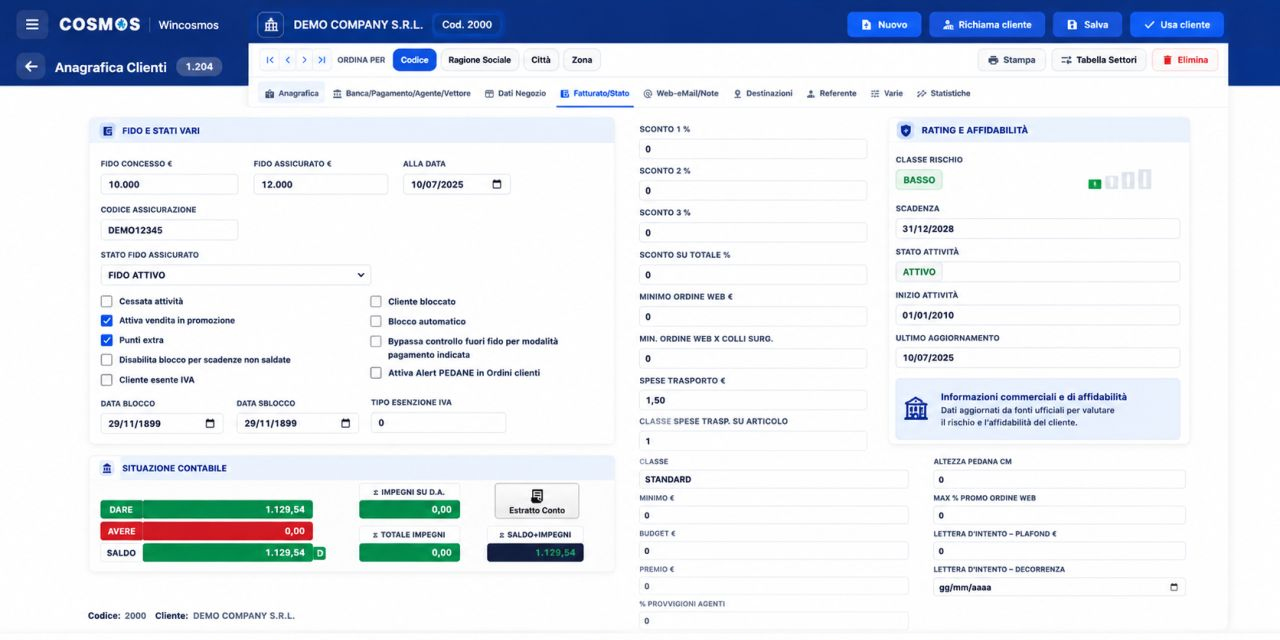Sort by Codice
The height and width of the screenshot is (640, 1280).
click(415, 60)
